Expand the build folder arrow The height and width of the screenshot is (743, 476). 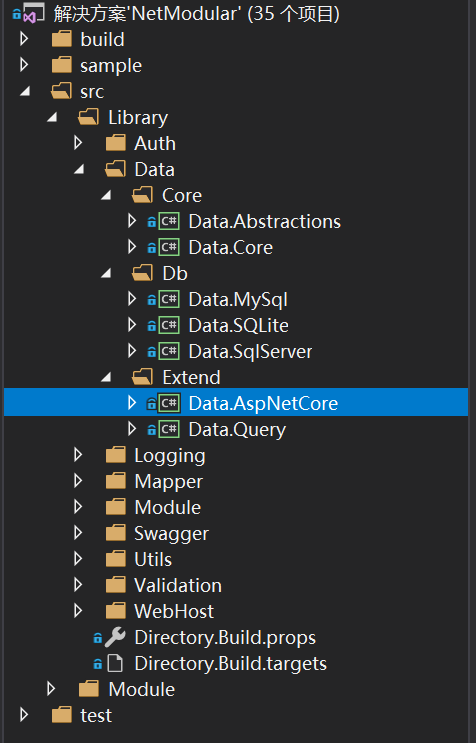[24, 39]
